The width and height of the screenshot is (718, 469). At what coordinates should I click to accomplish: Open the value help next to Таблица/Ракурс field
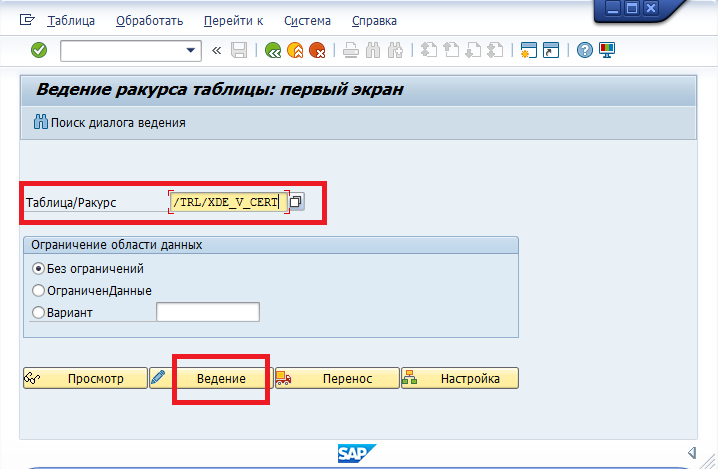[x=297, y=202]
